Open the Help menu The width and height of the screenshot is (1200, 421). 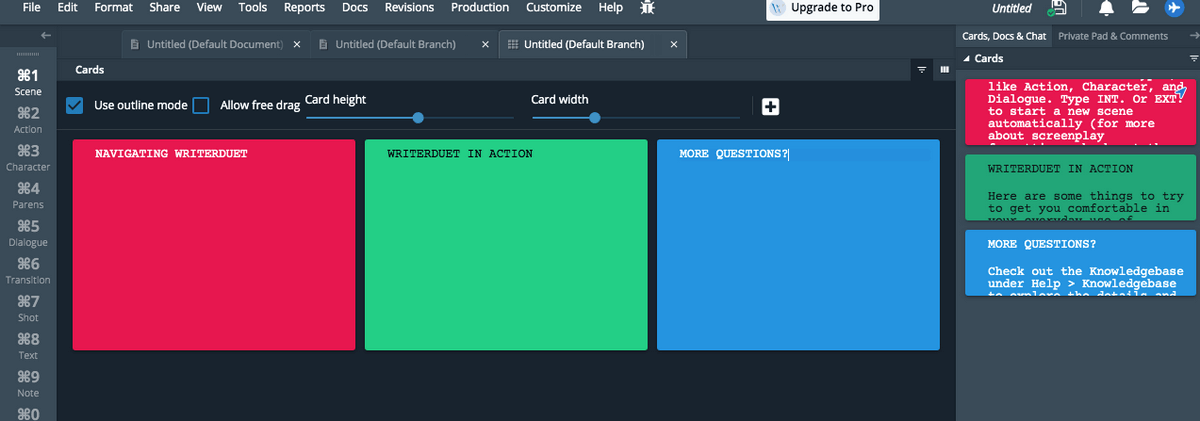click(610, 7)
